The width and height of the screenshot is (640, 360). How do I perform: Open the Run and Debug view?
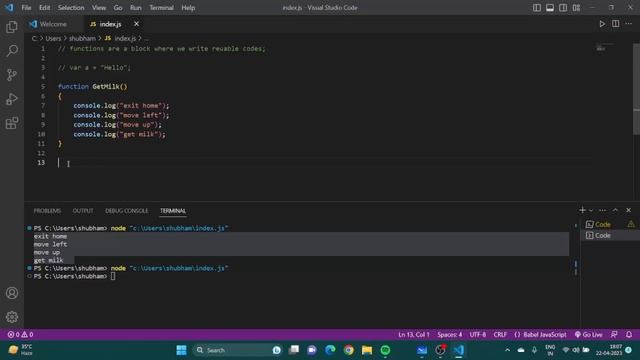coord(12,99)
